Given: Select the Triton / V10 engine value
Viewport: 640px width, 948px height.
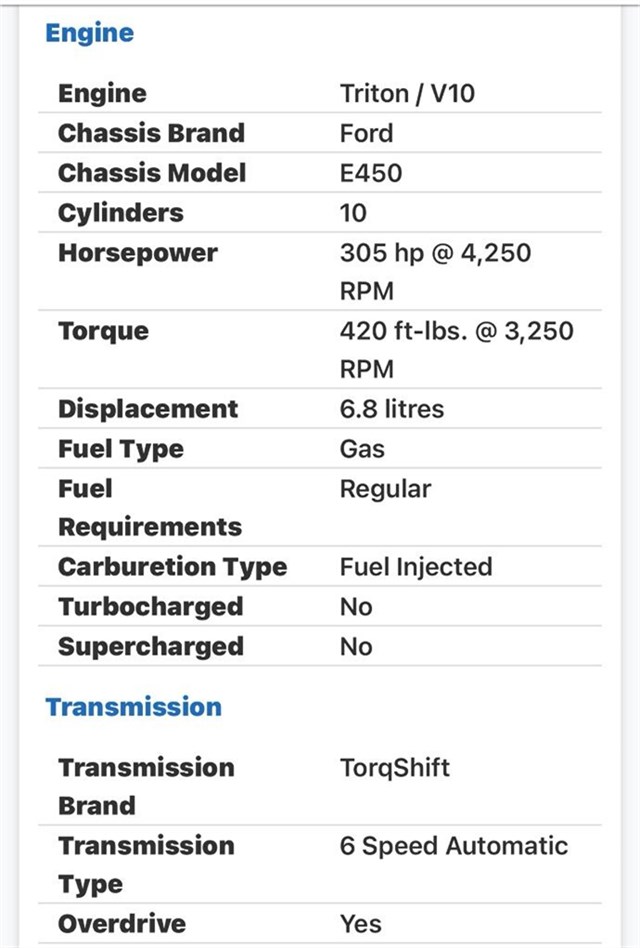Looking at the screenshot, I should pyautogui.click(x=407, y=94).
